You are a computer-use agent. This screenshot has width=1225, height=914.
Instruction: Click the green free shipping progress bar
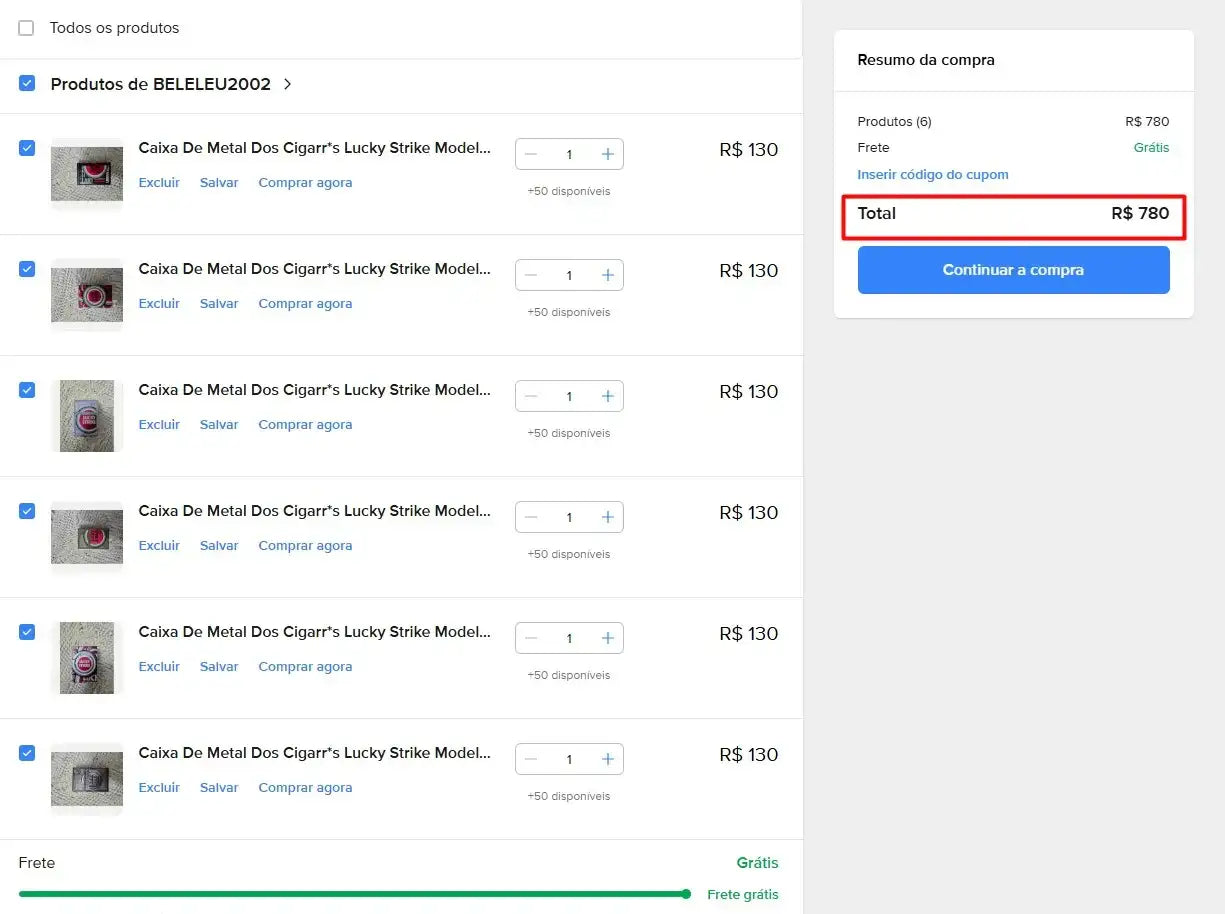click(x=352, y=894)
